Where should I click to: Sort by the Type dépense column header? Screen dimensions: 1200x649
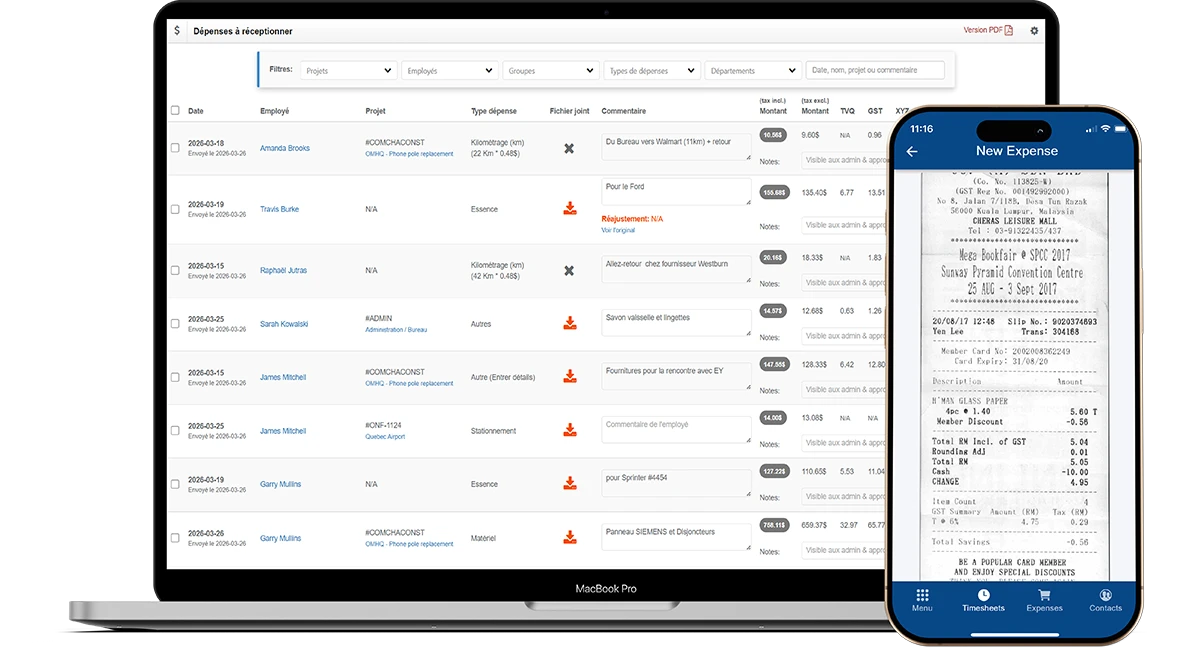(494, 111)
